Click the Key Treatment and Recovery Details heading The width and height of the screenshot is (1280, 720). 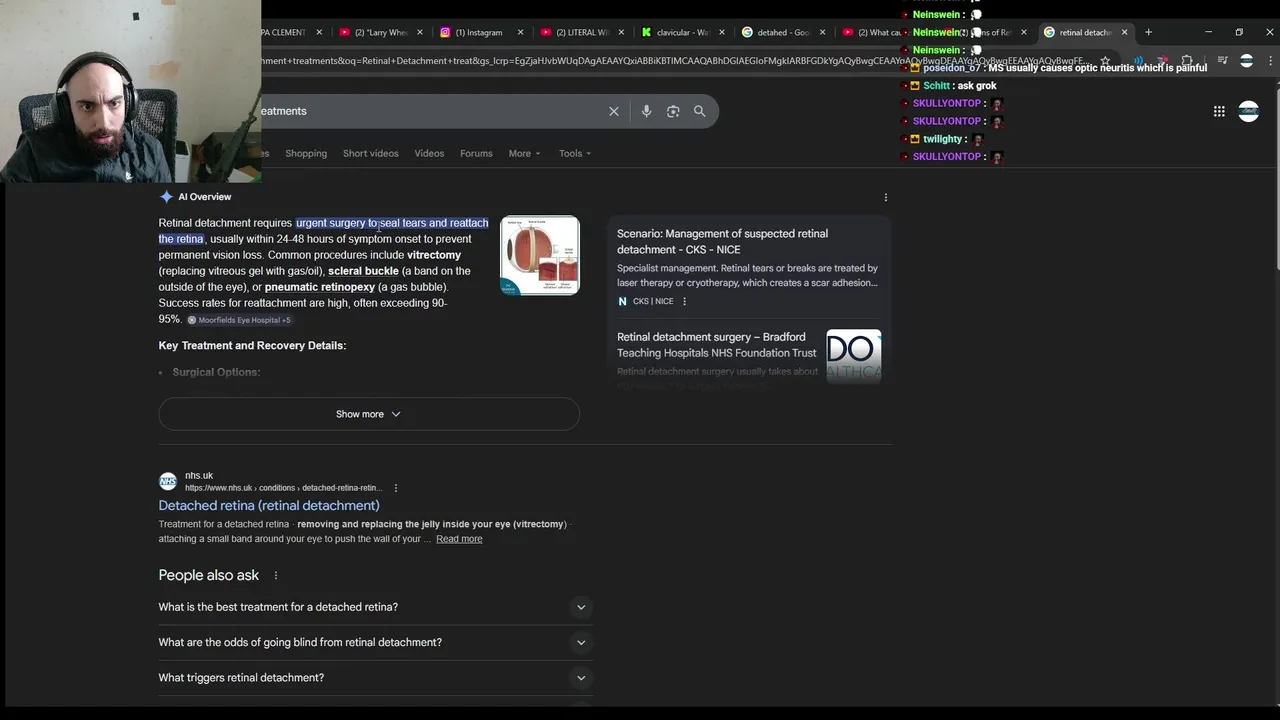click(252, 346)
